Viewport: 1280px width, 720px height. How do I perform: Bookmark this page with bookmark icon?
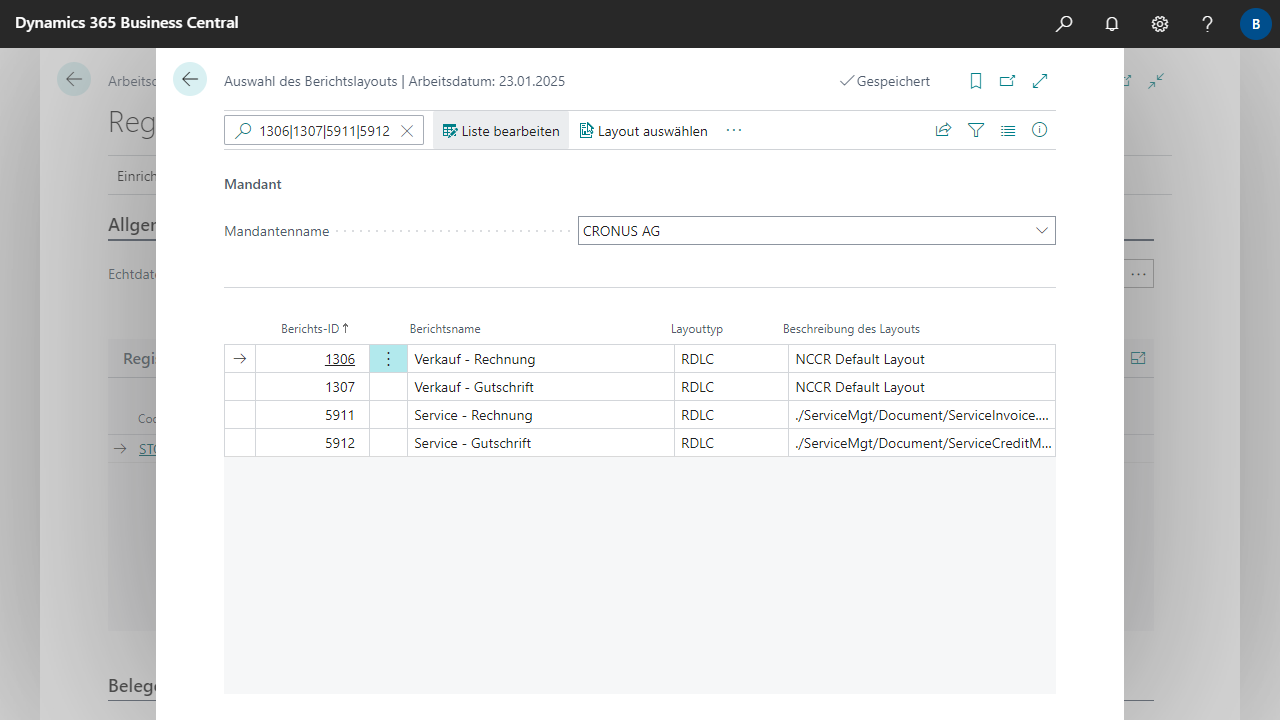click(x=976, y=81)
